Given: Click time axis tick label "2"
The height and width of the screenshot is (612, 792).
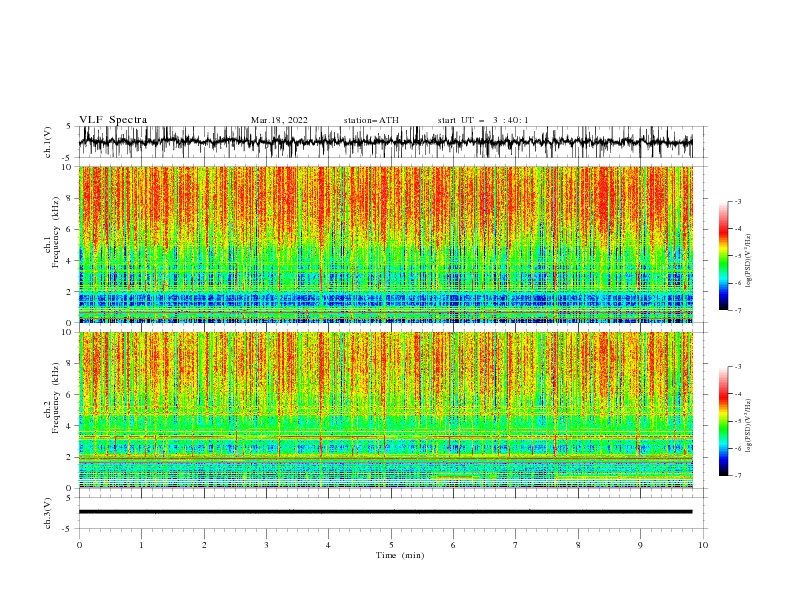Looking at the screenshot, I should pos(204,545).
